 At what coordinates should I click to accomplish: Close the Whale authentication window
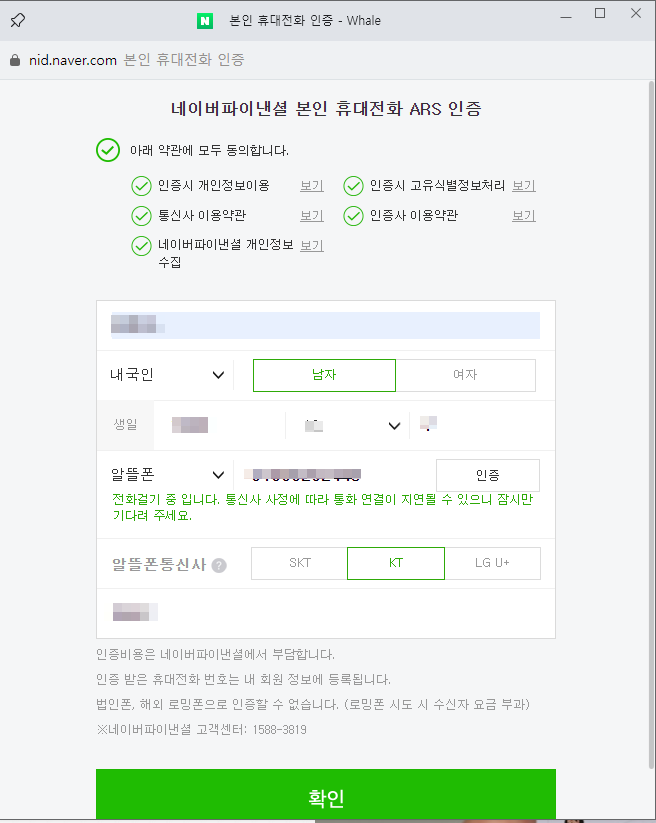[x=636, y=14]
